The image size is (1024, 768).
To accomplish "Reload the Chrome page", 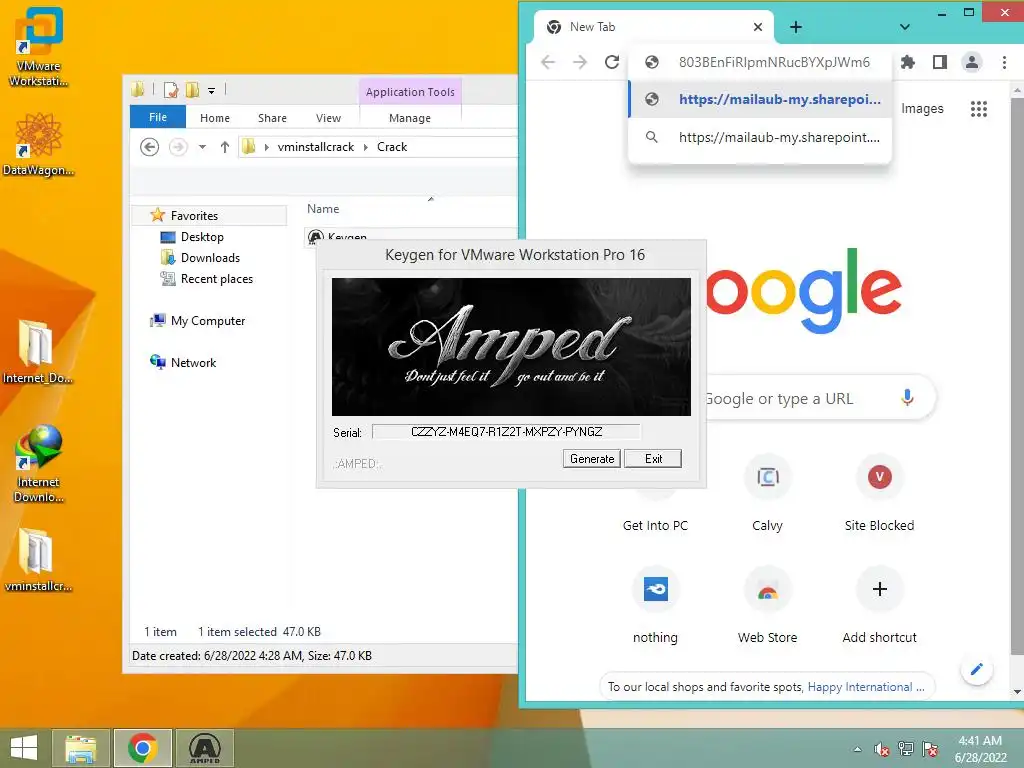I will click(x=612, y=62).
